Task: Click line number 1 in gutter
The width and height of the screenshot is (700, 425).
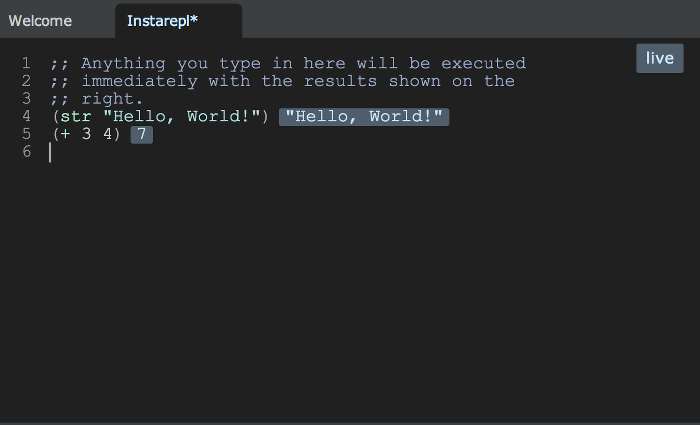Action: pos(26,64)
